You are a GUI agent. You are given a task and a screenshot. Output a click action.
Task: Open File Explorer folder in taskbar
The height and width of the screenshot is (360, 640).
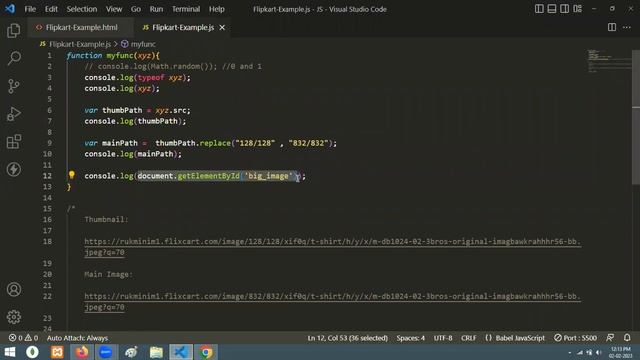[156, 352]
